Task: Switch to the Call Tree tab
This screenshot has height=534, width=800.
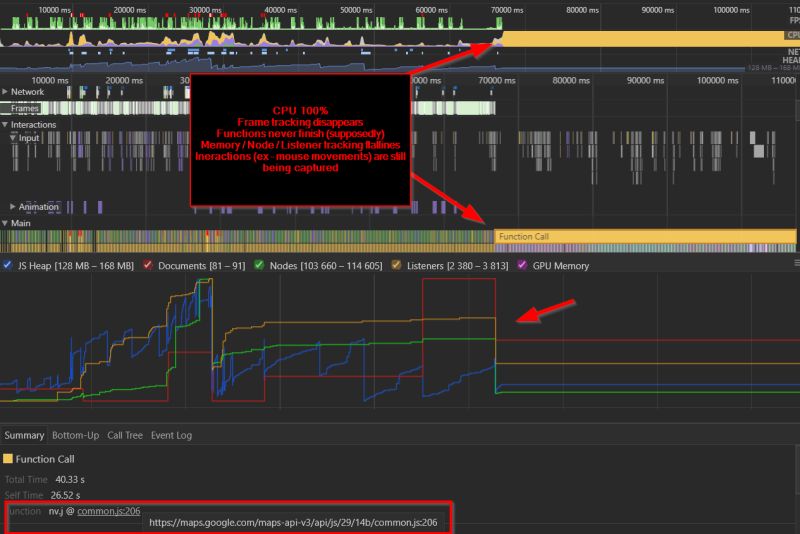Action: (125, 435)
